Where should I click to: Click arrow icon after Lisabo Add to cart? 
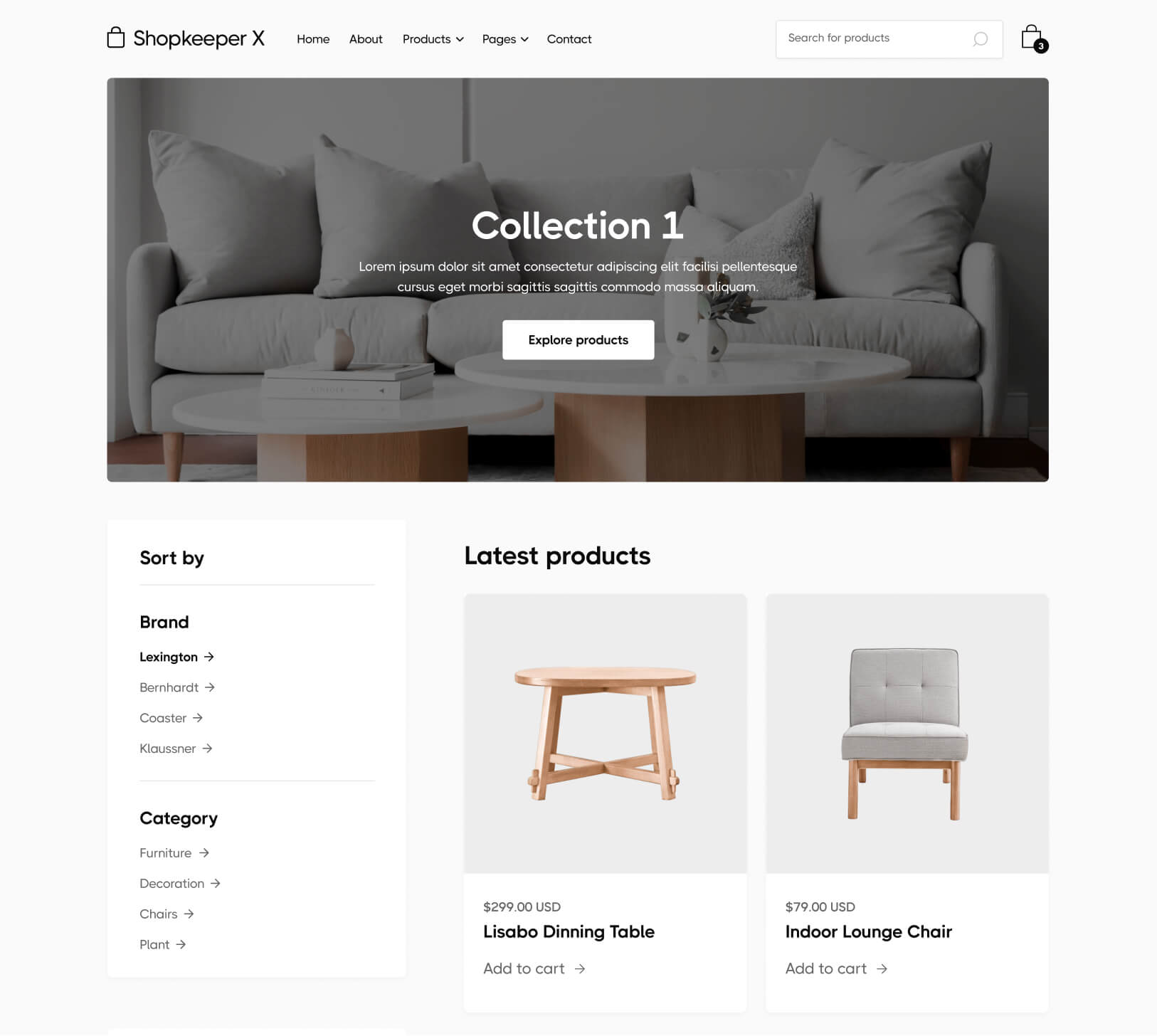580,968
